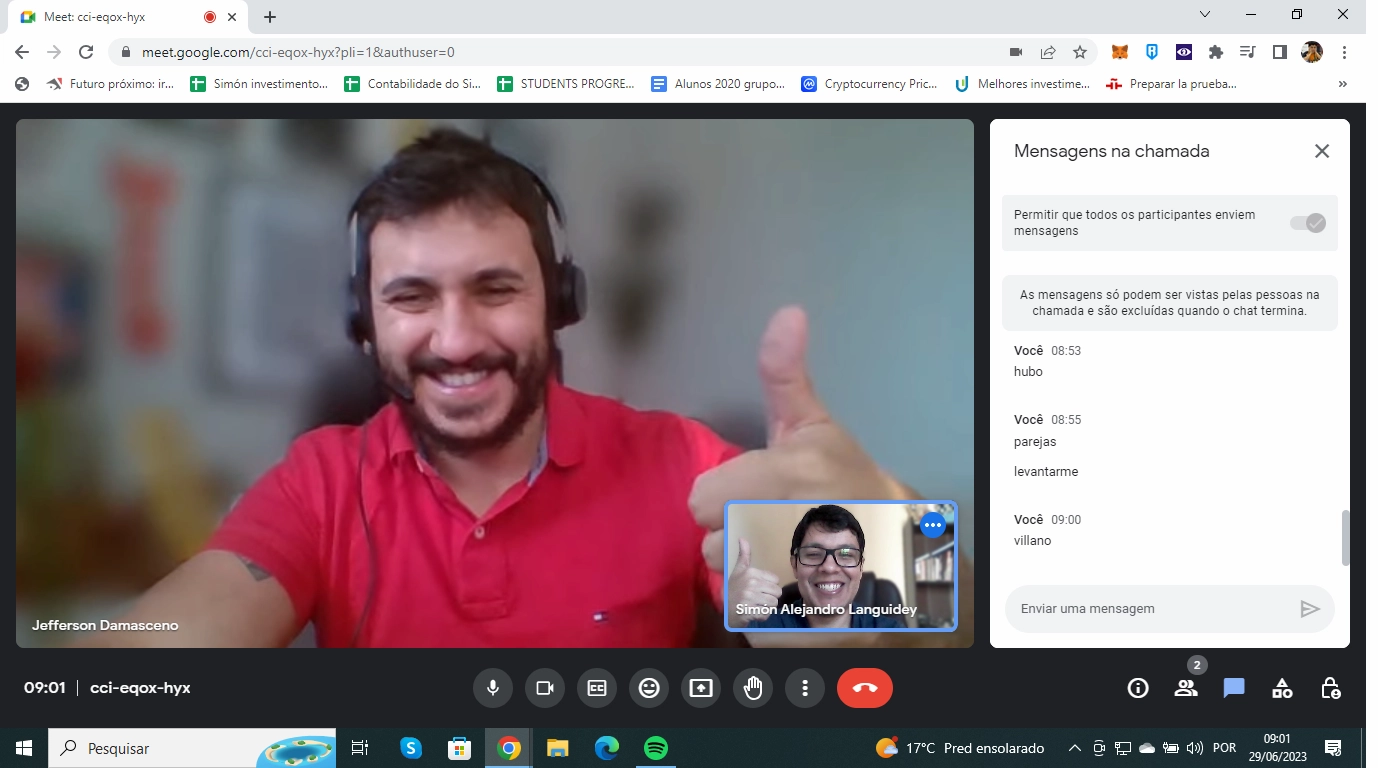Open the weather widget 17°C Pred ensolarado
The width and height of the screenshot is (1378, 768).
pos(959,748)
